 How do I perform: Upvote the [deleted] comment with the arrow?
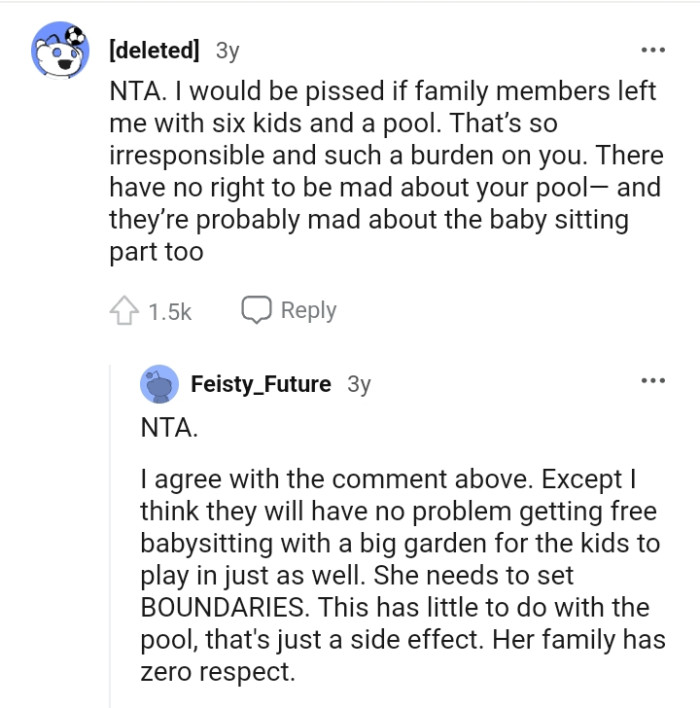click(x=123, y=312)
